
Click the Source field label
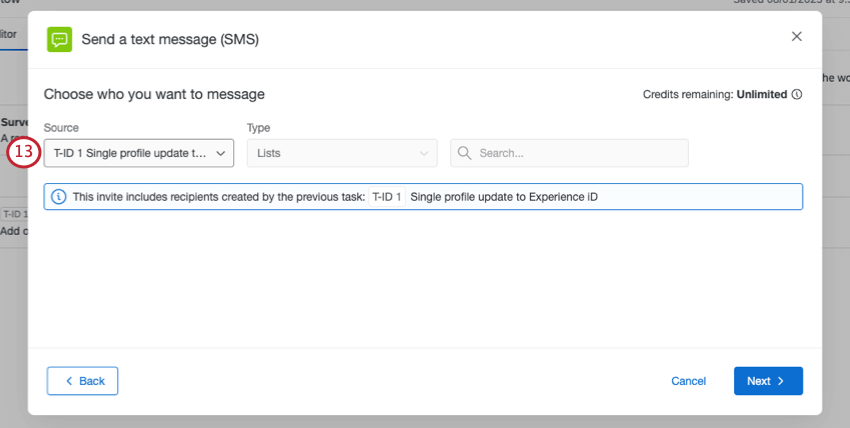coord(61,128)
